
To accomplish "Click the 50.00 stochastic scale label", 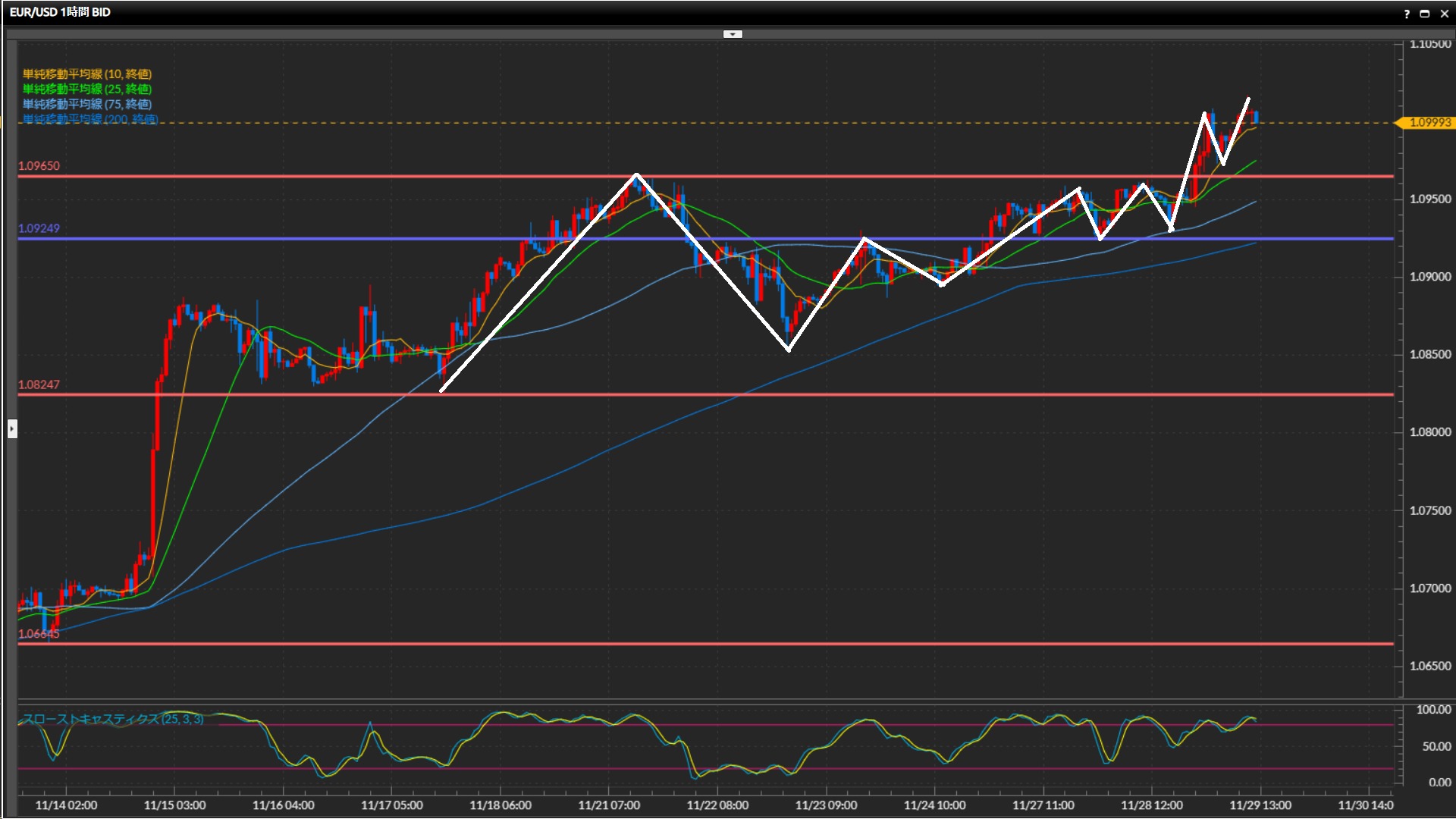I will 1436,746.
